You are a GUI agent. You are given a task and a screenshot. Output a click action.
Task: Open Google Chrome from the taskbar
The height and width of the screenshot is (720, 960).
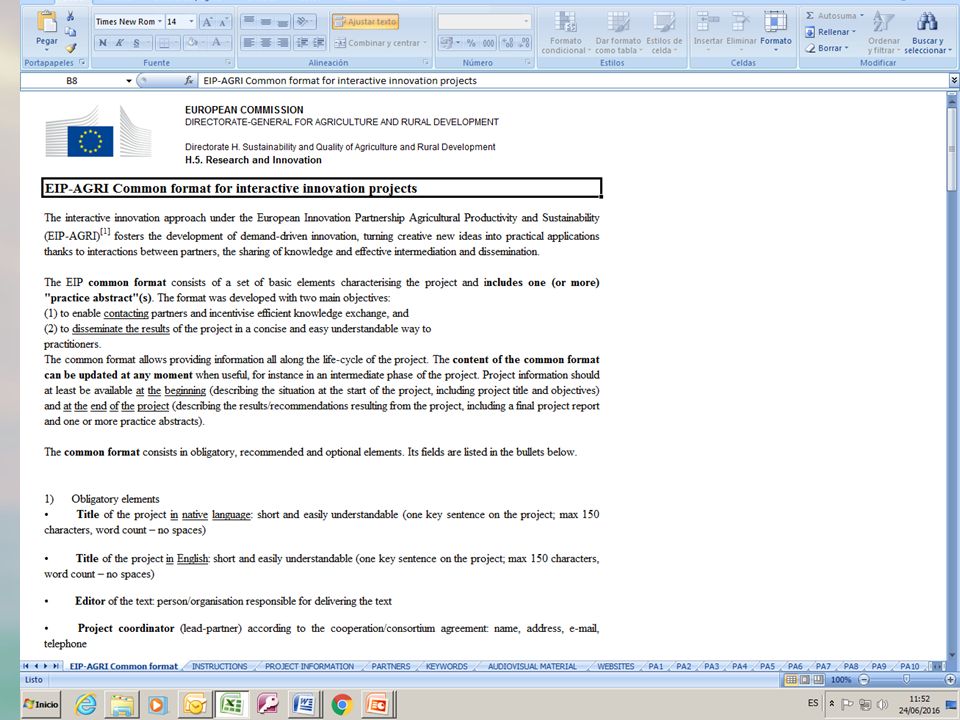click(x=342, y=705)
